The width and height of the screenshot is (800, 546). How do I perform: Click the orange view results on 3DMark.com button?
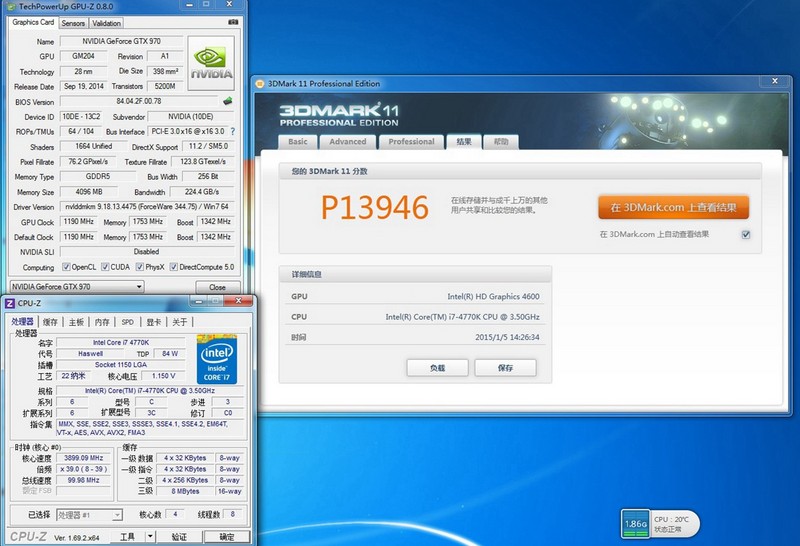tap(673, 208)
